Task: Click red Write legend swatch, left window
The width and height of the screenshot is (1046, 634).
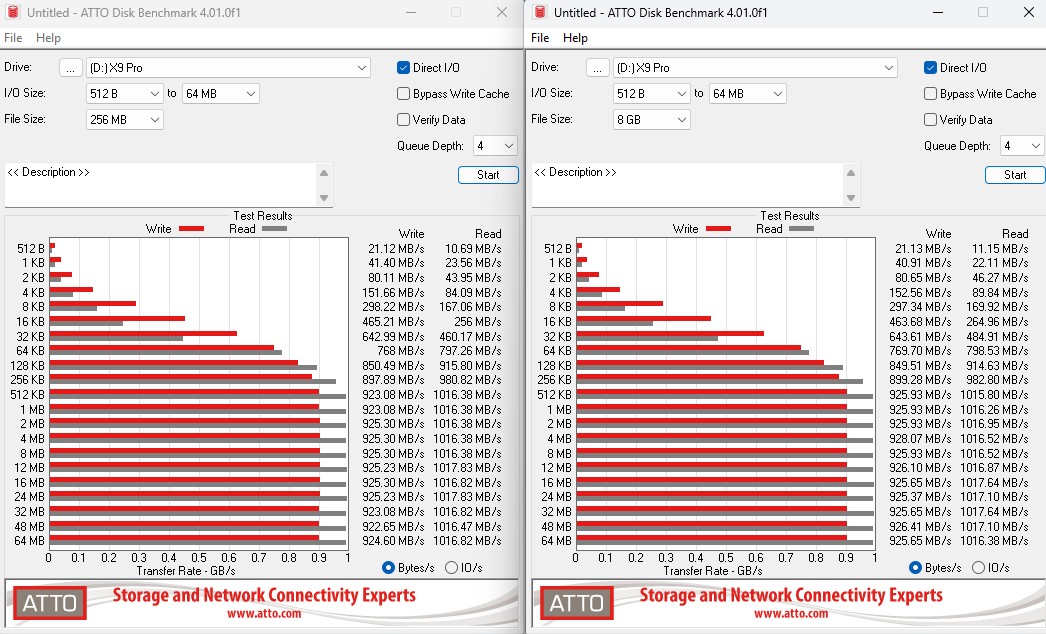Action: 191,229
